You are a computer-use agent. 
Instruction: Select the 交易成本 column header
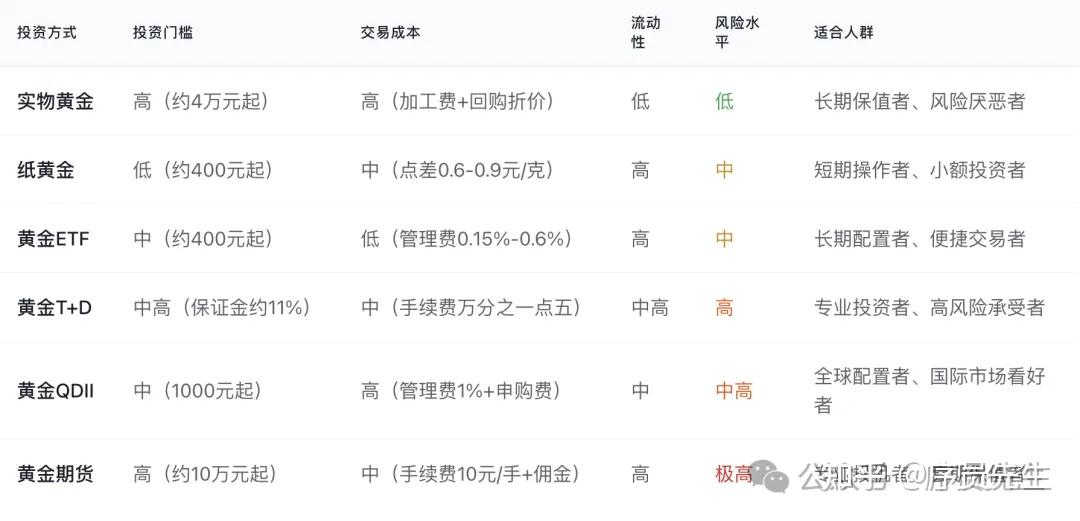pyautogui.click(x=391, y=32)
